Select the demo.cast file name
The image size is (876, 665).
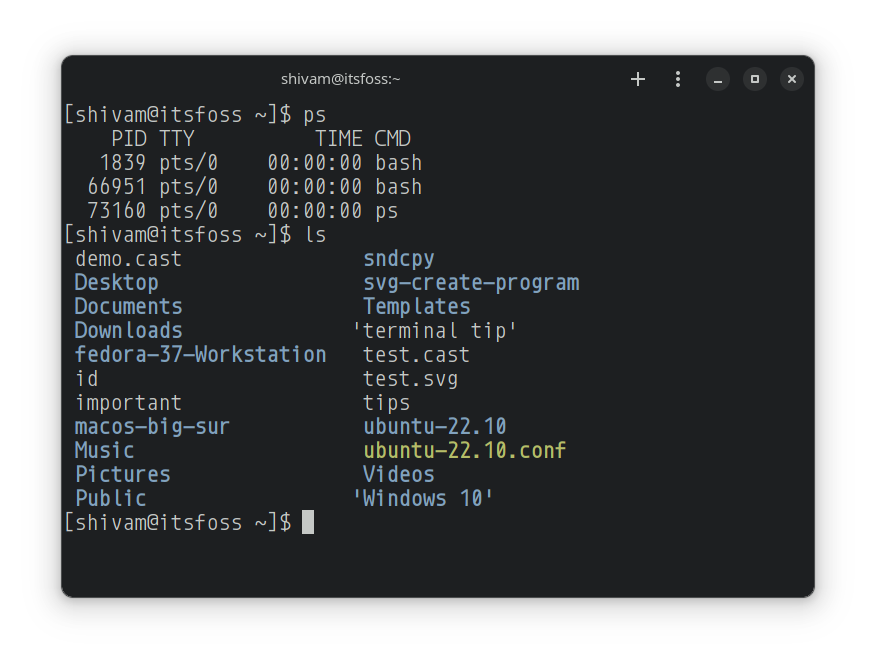coord(128,258)
